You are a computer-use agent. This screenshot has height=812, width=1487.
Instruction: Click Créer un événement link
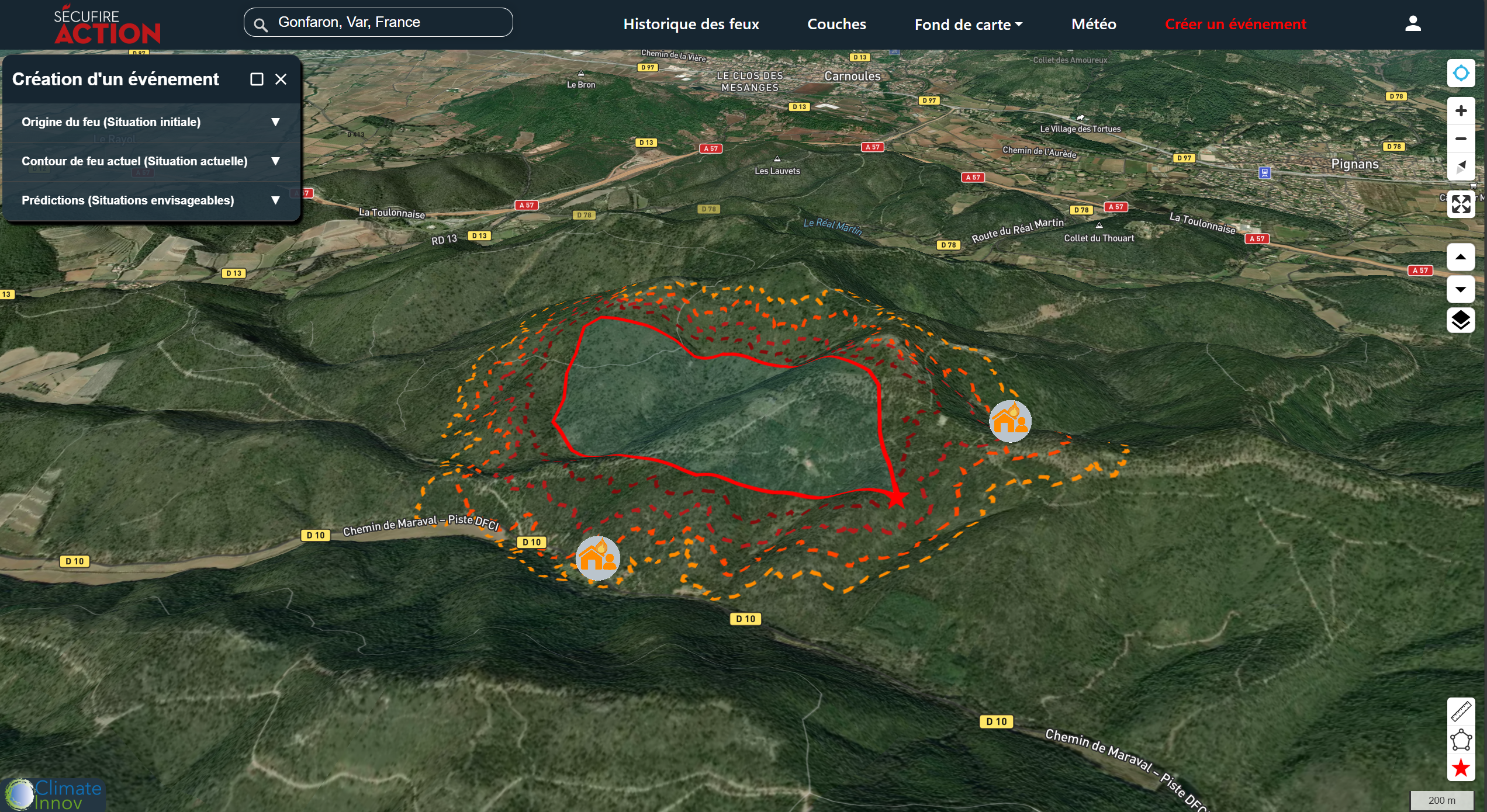[1235, 25]
